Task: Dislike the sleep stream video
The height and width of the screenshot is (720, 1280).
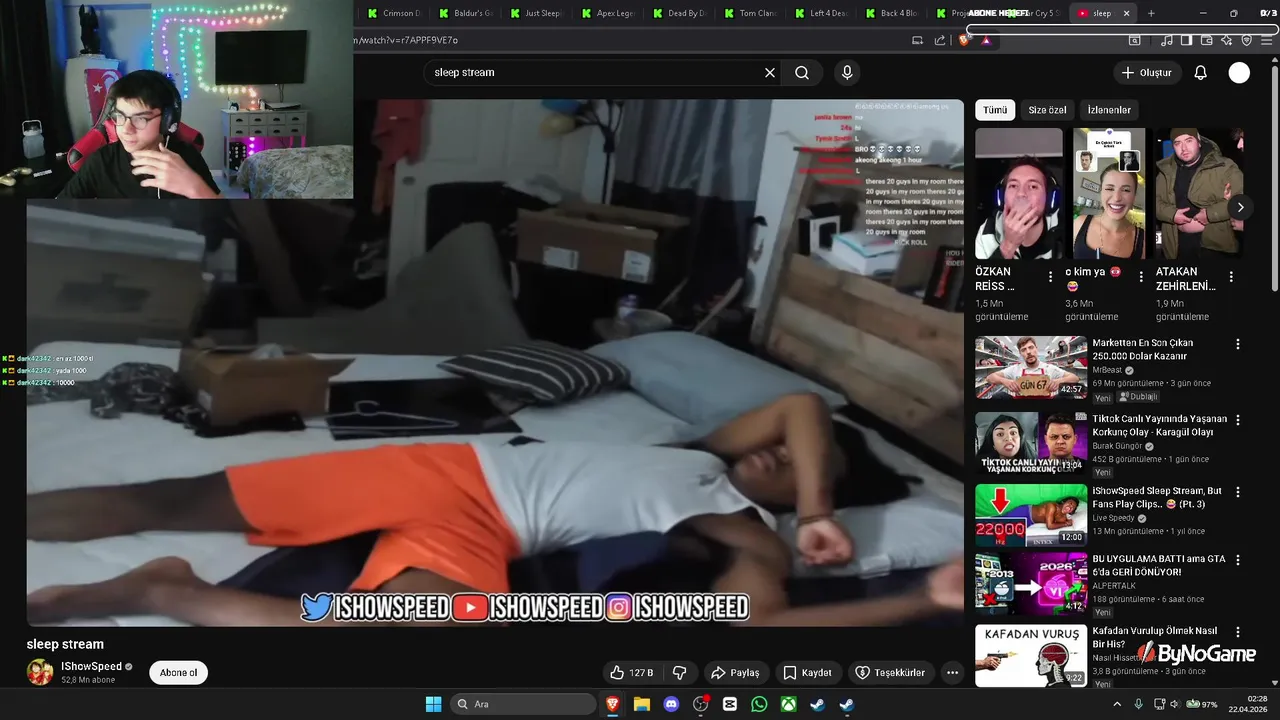Action: point(679,673)
